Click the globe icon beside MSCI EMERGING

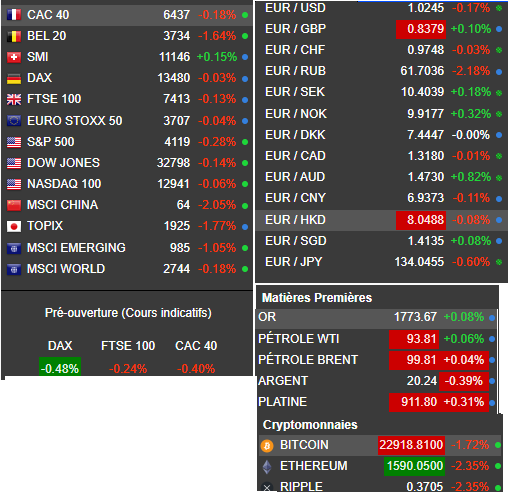(14, 248)
